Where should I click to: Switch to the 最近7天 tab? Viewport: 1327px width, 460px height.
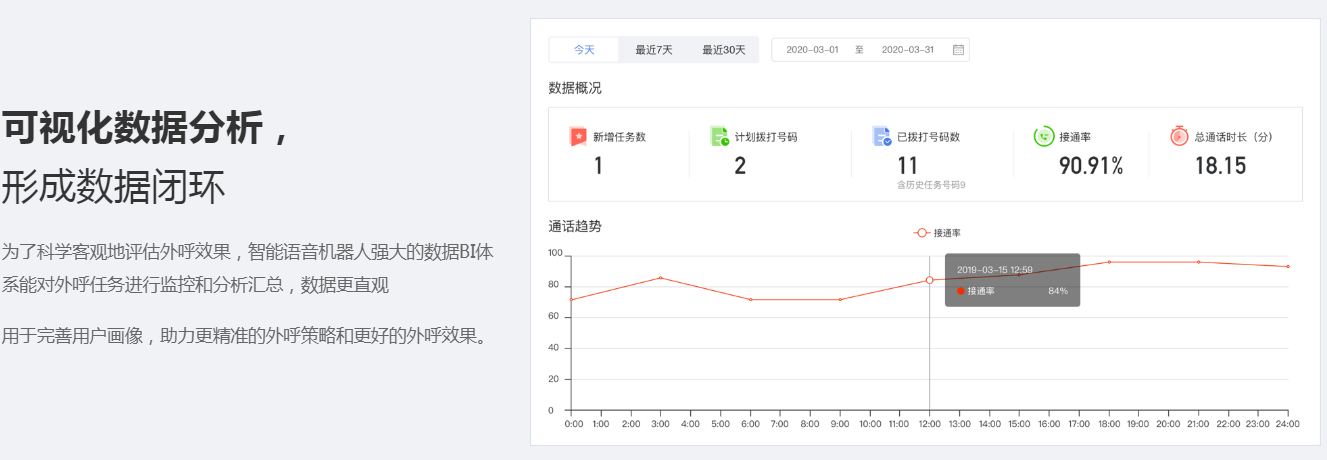coord(654,50)
